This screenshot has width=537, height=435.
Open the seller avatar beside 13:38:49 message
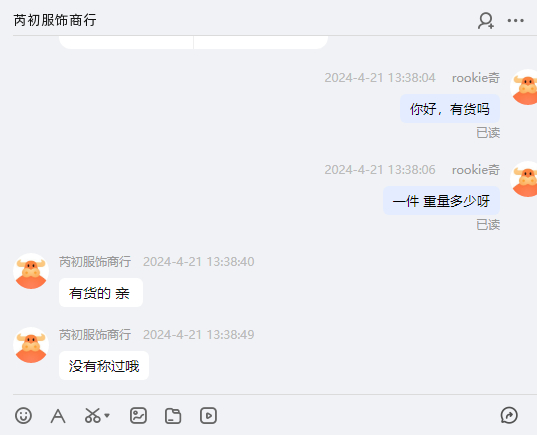31,345
